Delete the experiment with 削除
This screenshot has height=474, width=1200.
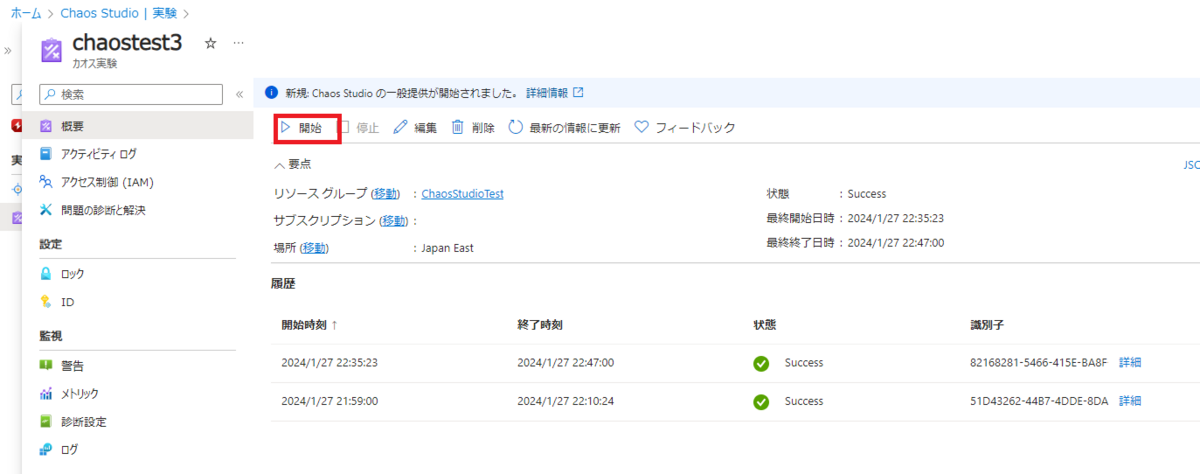tap(473, 128)
